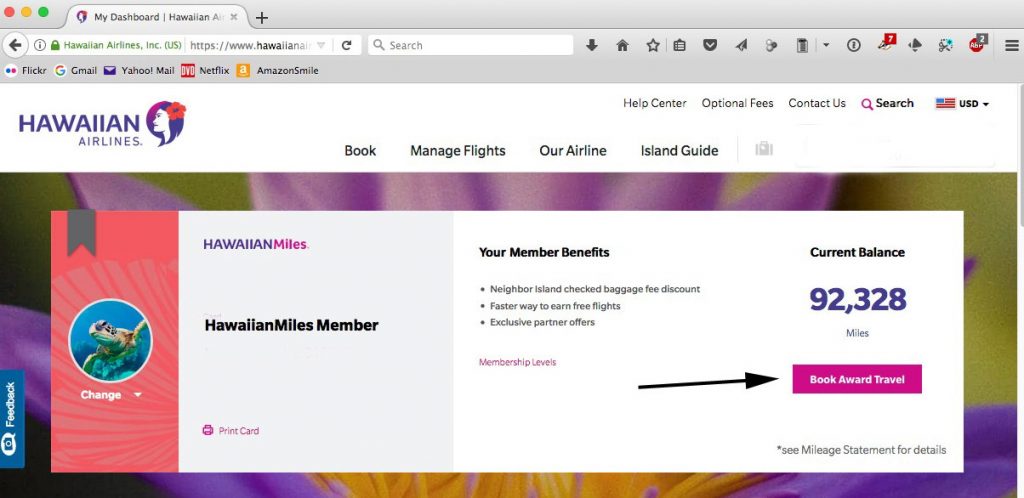This screenshot has height=498, width=1024.
Task: Open the Contact Us link
Action: click(x=817, y=103)
